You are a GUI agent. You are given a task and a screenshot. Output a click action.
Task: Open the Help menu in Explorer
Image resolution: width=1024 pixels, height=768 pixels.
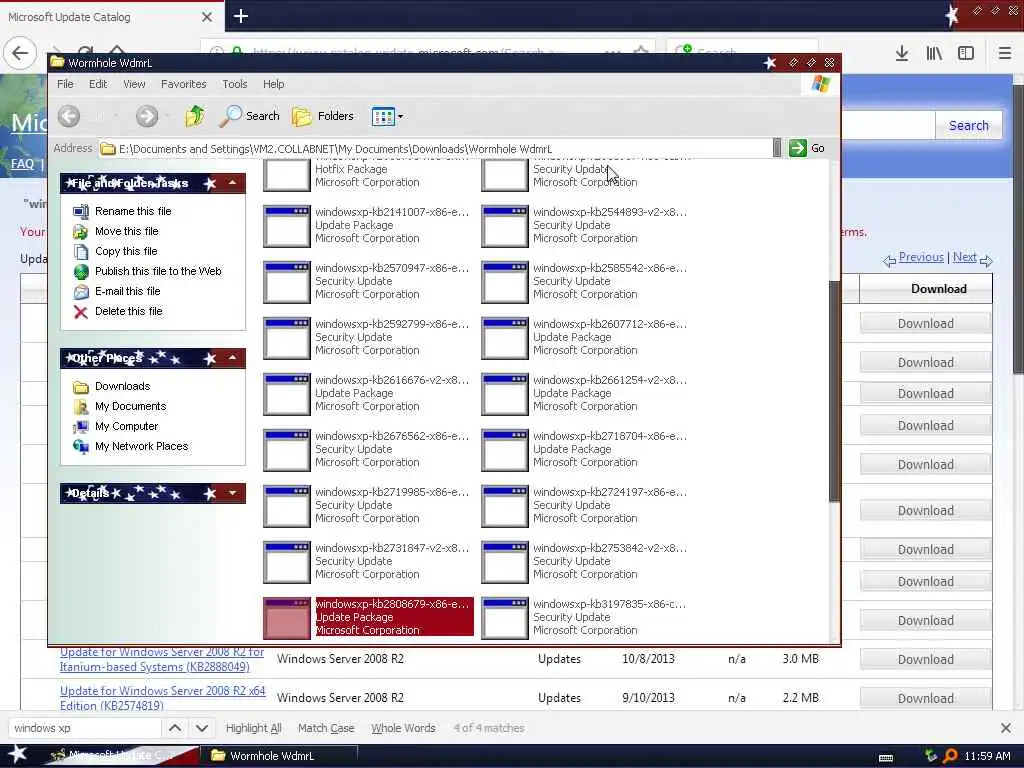(x=274, y=84)
